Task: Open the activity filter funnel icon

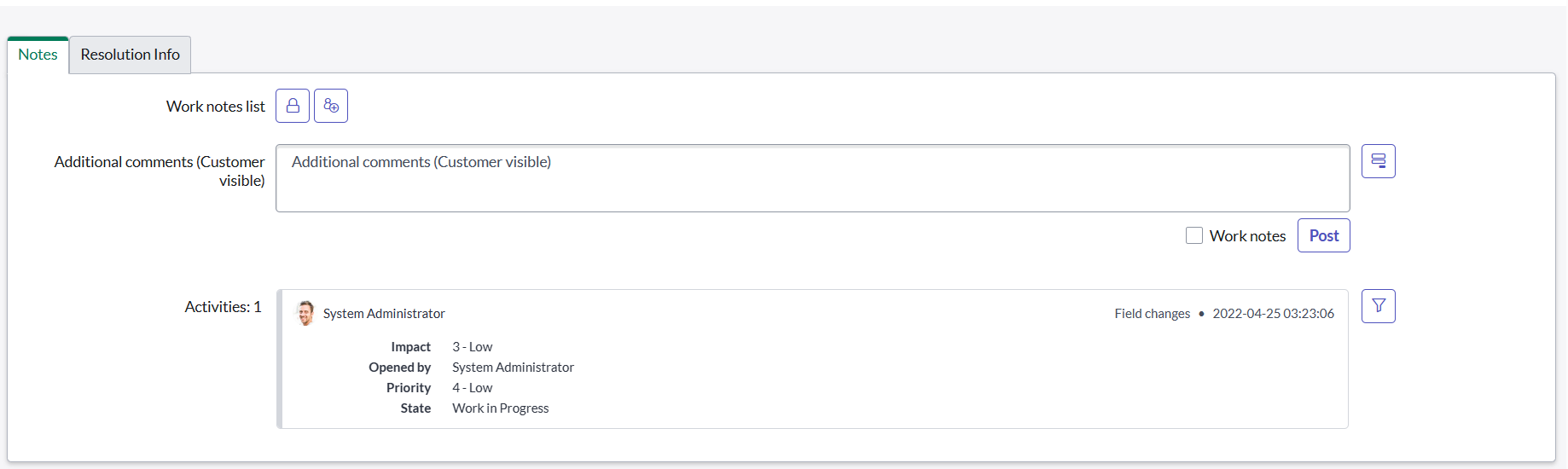Action: [x=1378, y=306]
